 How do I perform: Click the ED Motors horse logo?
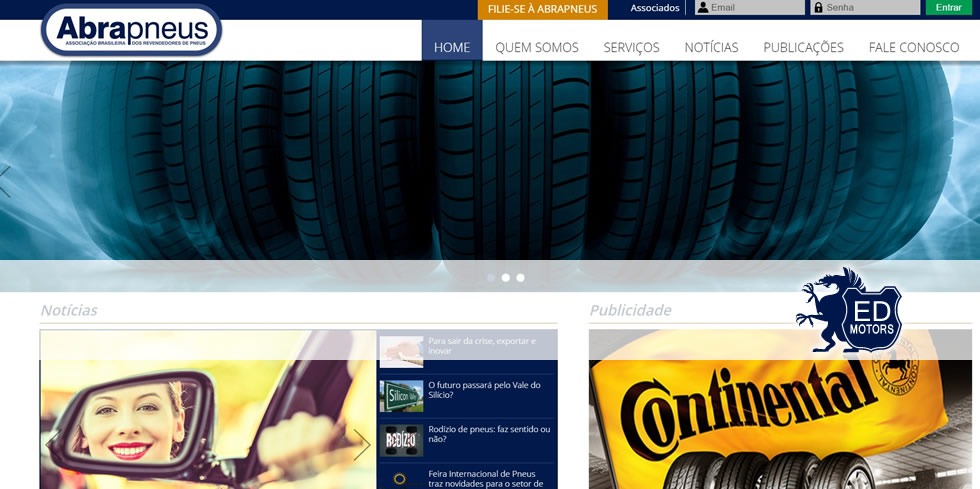pos(851,312)
